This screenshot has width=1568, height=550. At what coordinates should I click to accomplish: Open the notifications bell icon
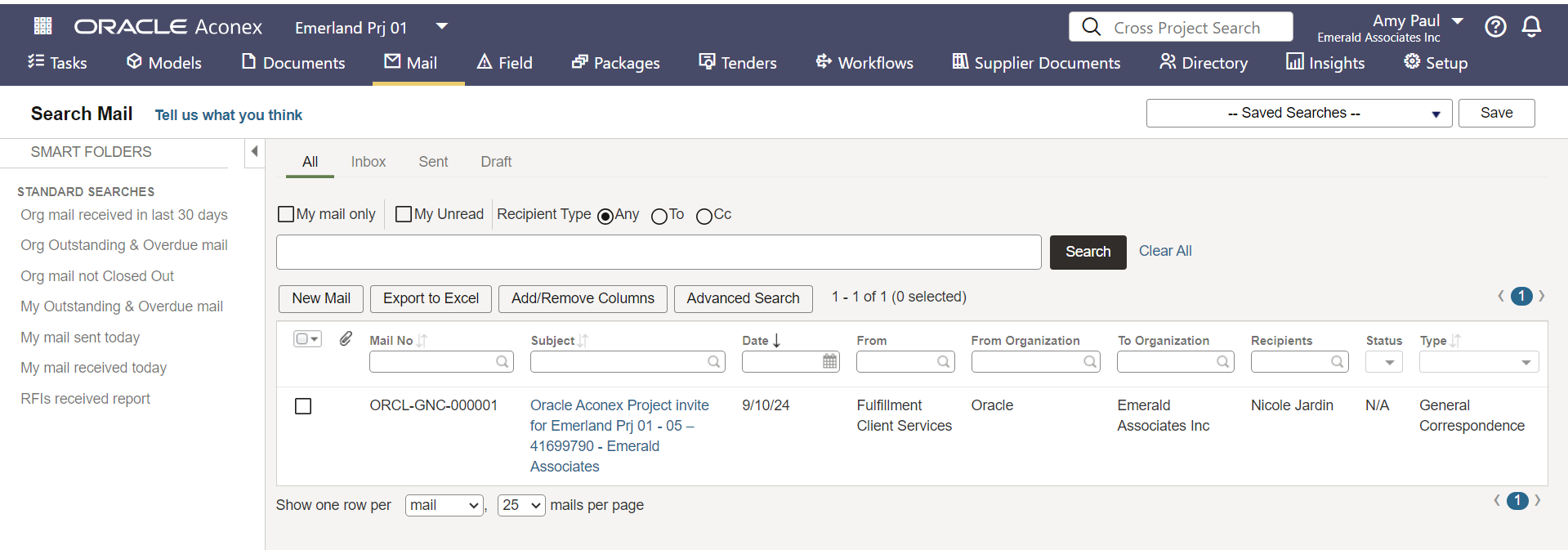pyautogui.click(x=1531, y=27)
